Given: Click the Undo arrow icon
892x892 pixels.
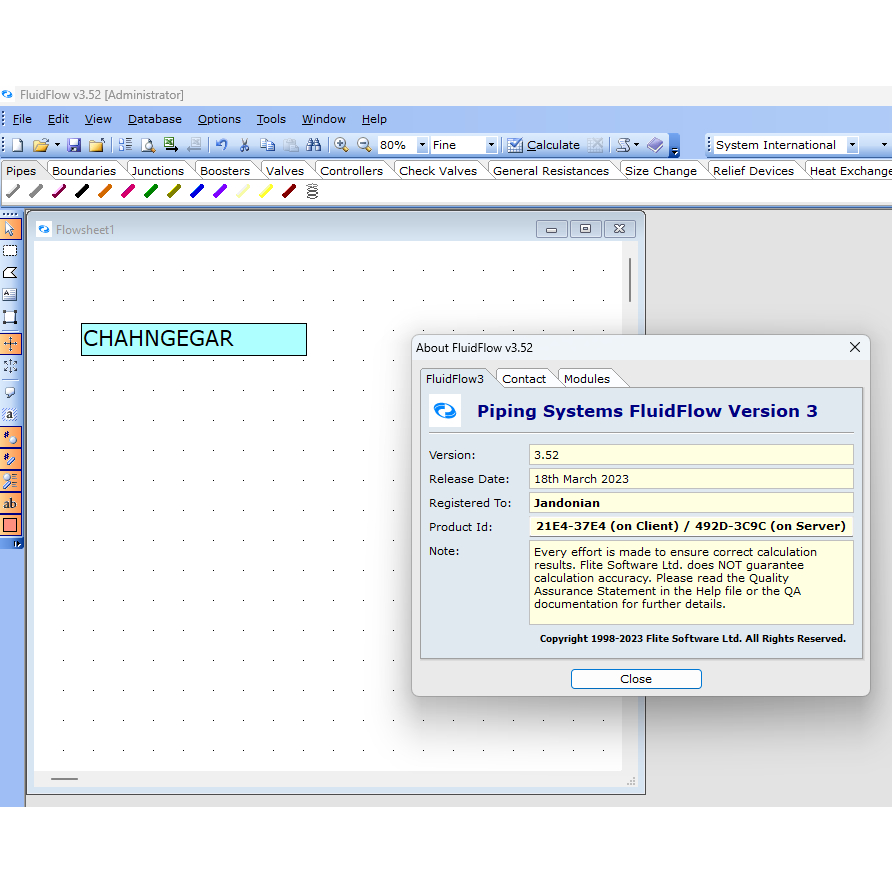Looking at the screenshot, I should [x=221, y=145].
